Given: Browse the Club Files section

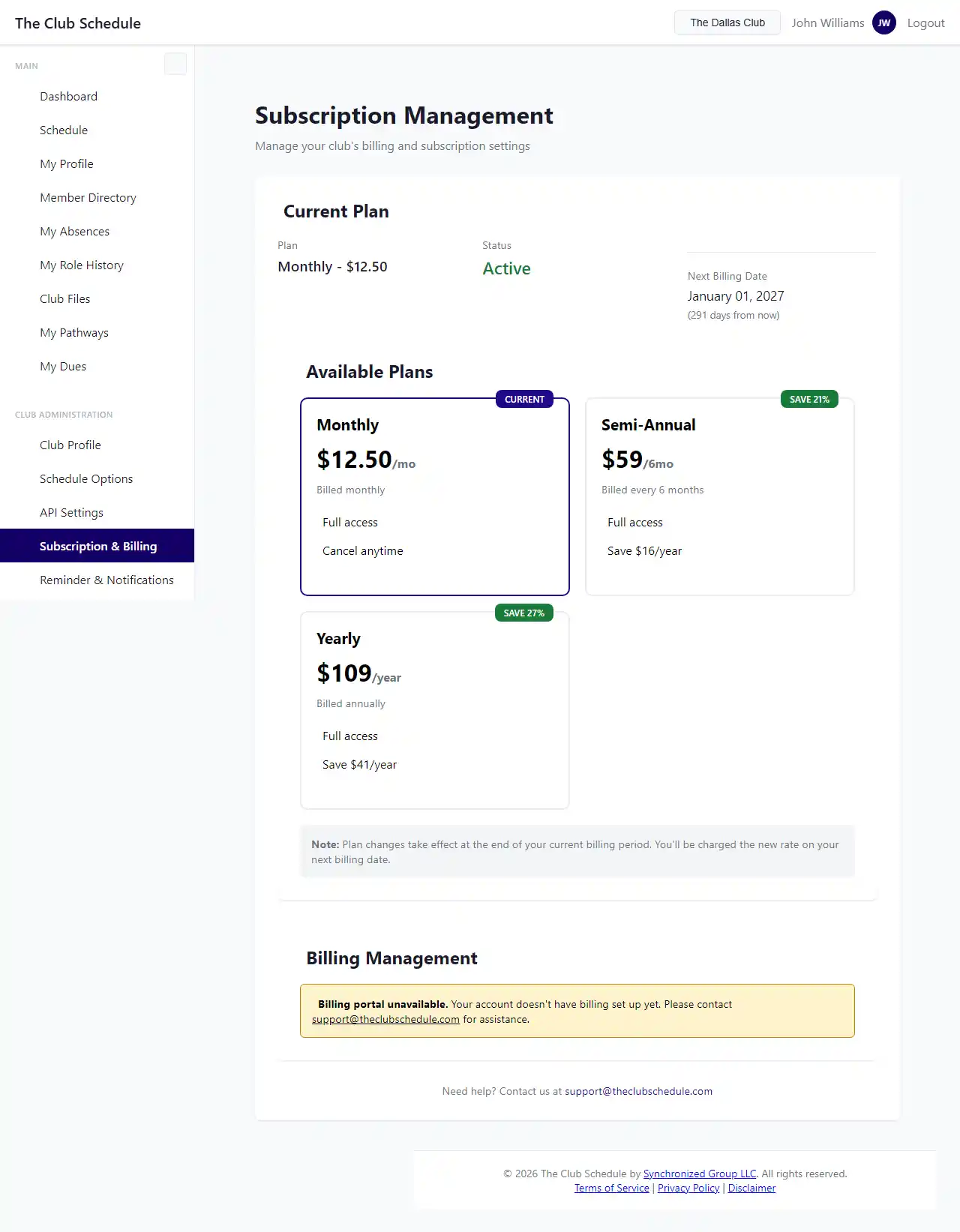Looking at the screenshot, I should pyautogui.click(x=64, y=298).
